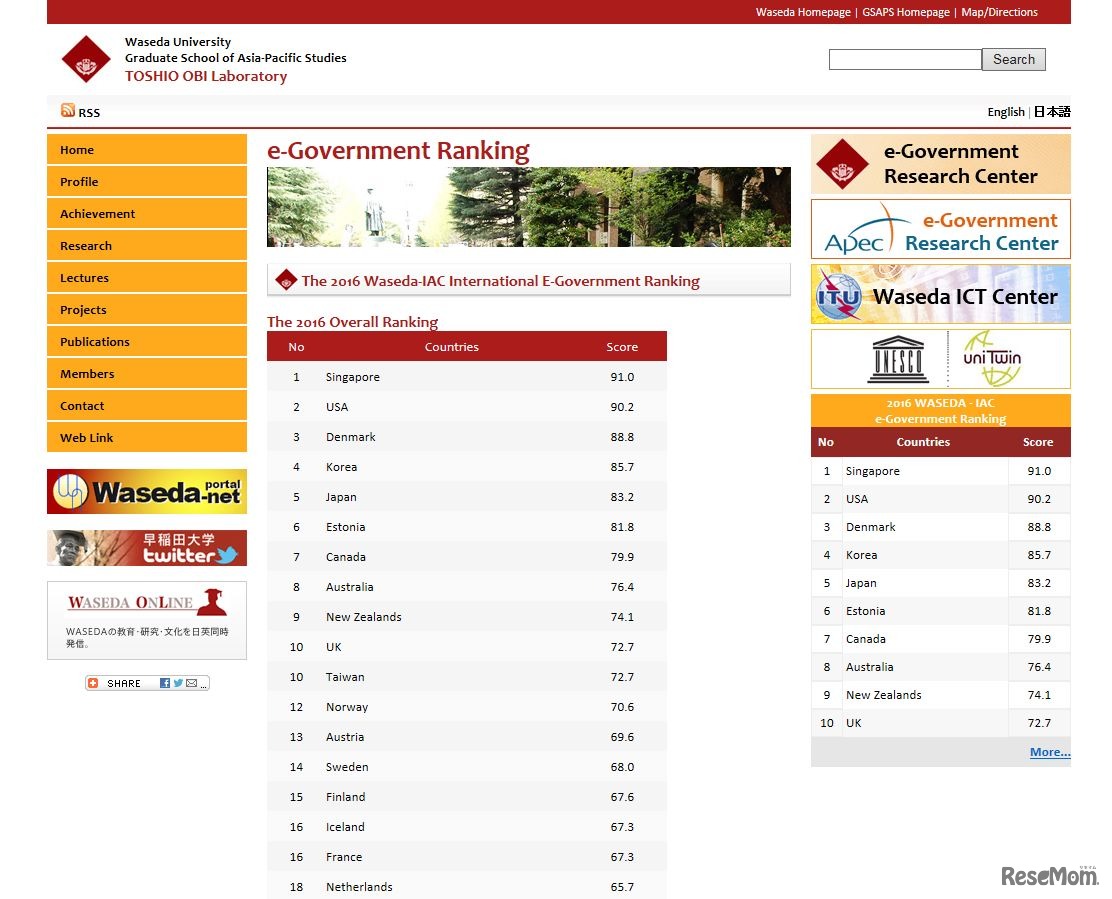Click the More... link under the sidebar ranking
The image size is (1112, 899).
pyautogui.click(x=1050, y=752)
